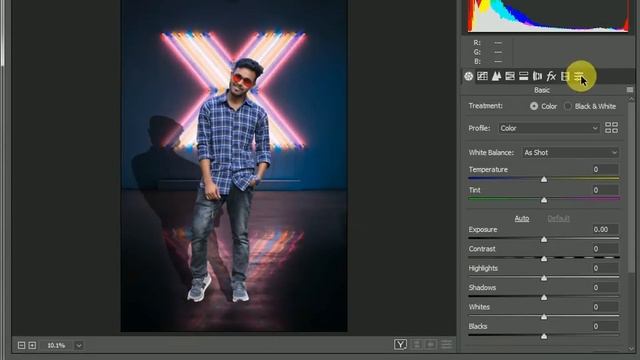Click the panel scrollbar up arrow

coord(631,99)
